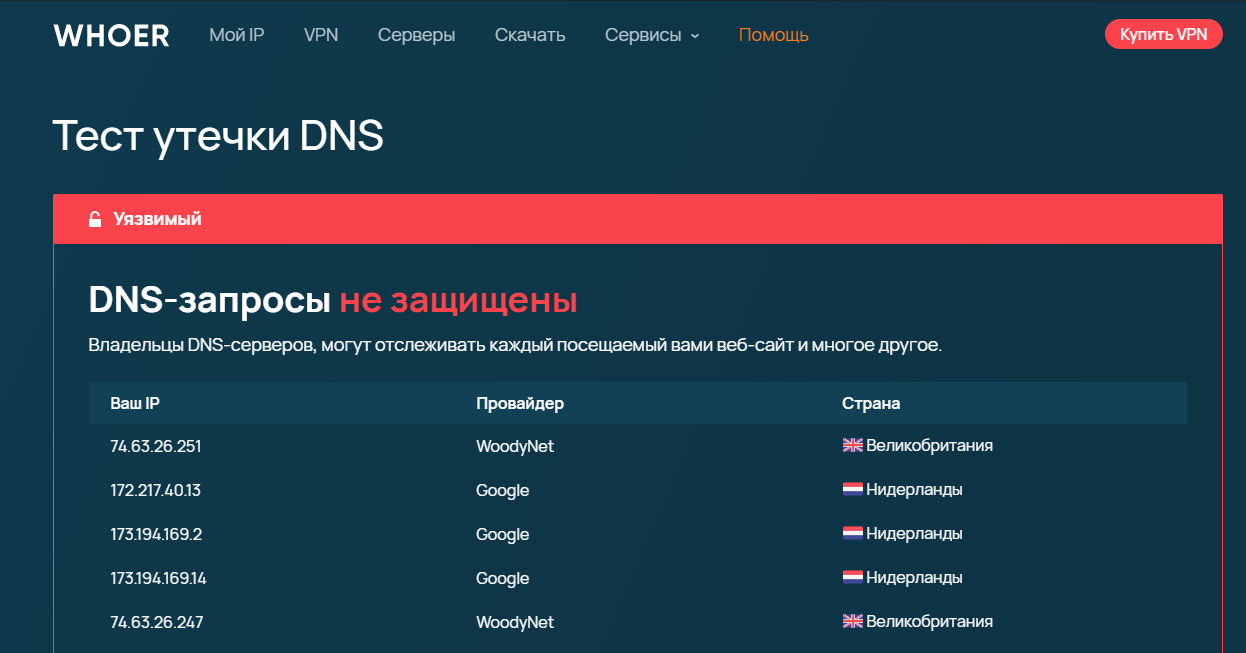The width and height of the screenshot is (1246, 653).
Task: Click the Страна column header
Action: (870, 403)
